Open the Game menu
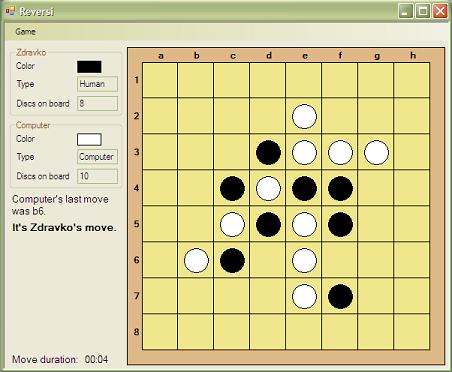The image size is (452, 372). (x=25, y=32)
